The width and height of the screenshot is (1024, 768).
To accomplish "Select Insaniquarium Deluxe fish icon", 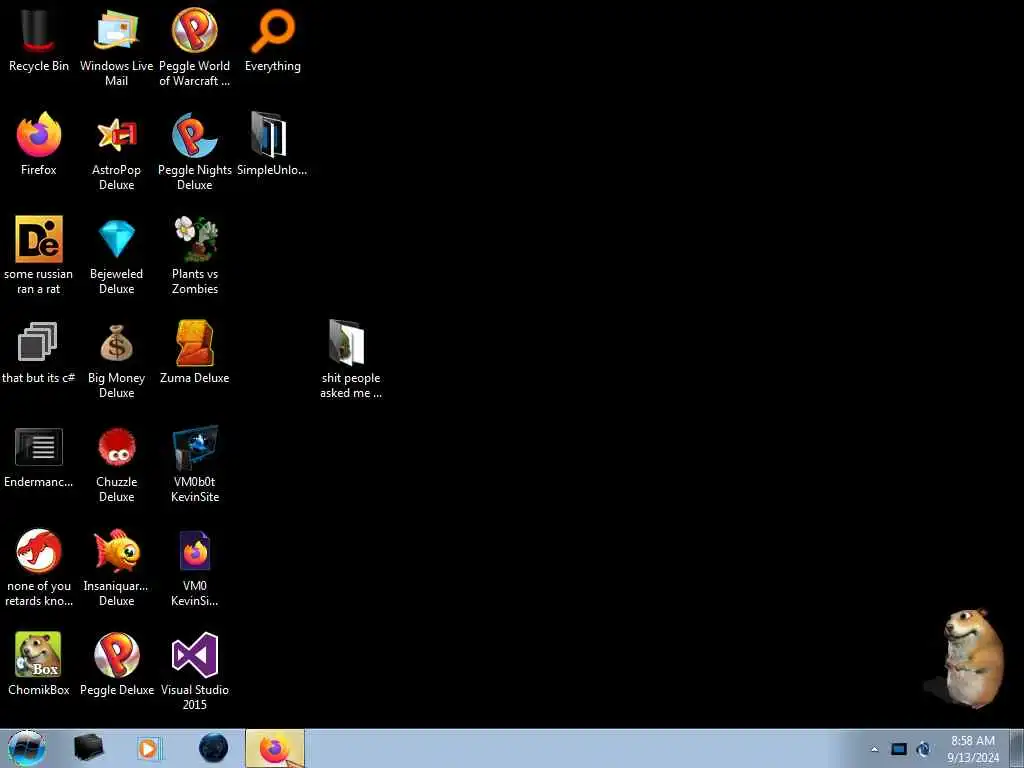I will point(116,551).
